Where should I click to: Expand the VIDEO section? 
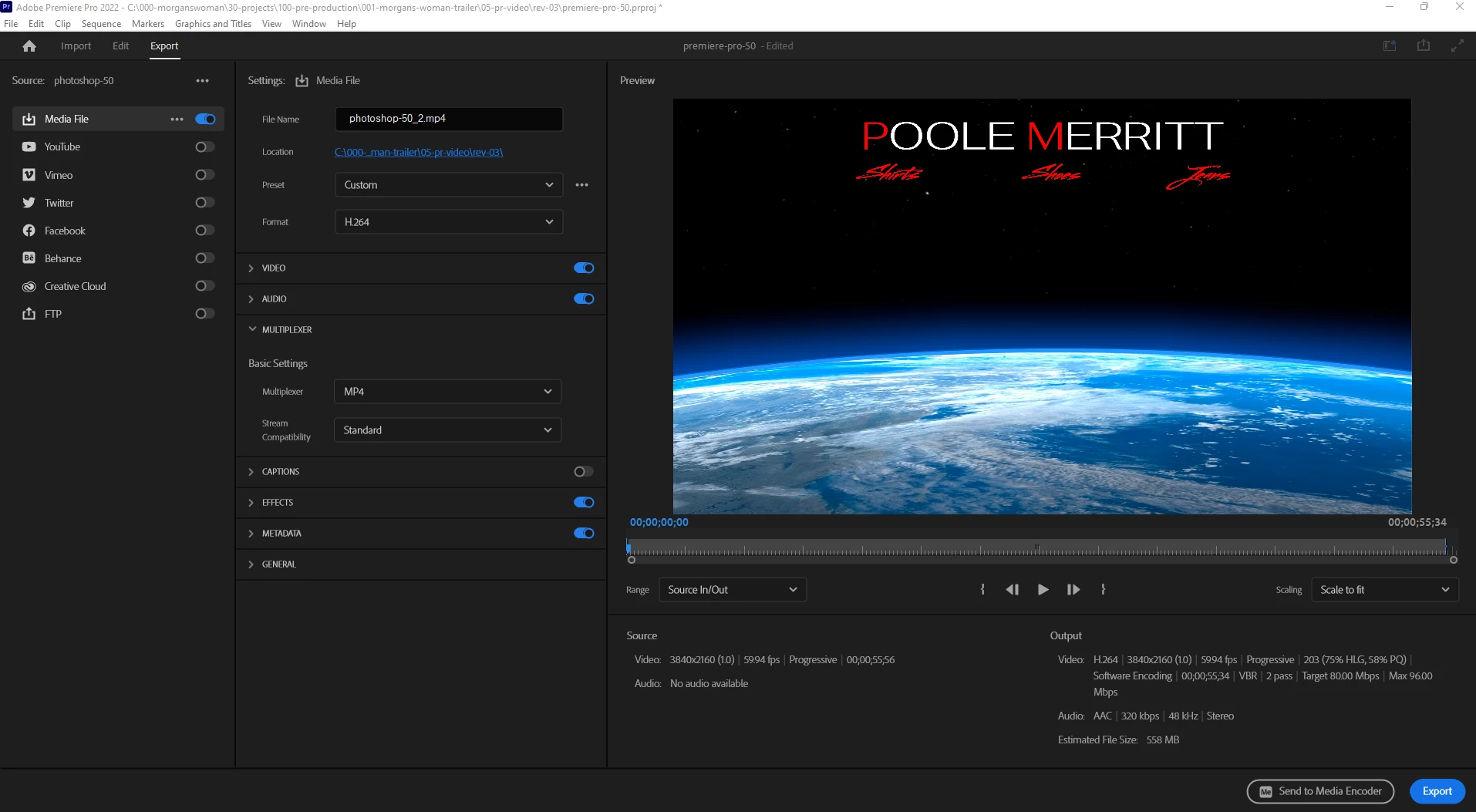click(251, 268)
